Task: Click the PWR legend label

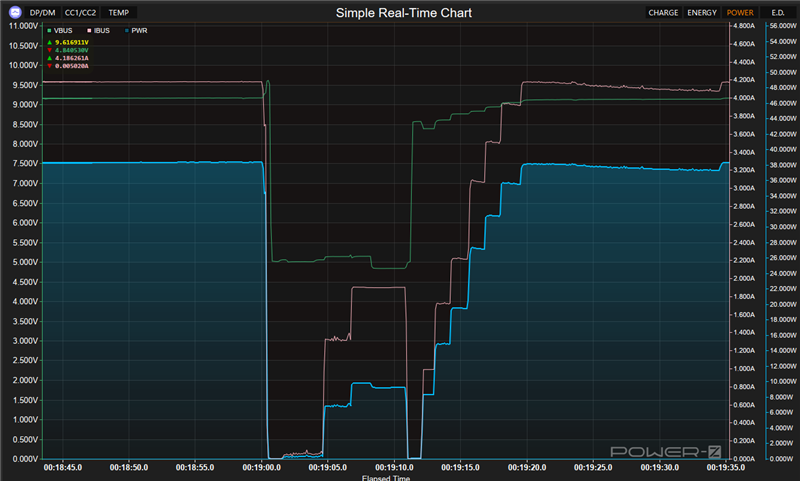Action: point(139,31)
